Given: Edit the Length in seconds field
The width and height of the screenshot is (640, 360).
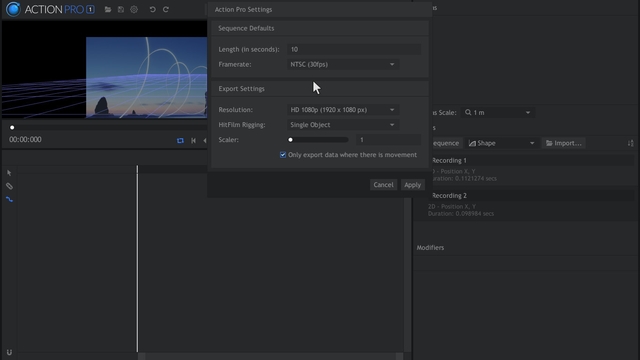Looking at the screenshot, I should tap(353, 49).
